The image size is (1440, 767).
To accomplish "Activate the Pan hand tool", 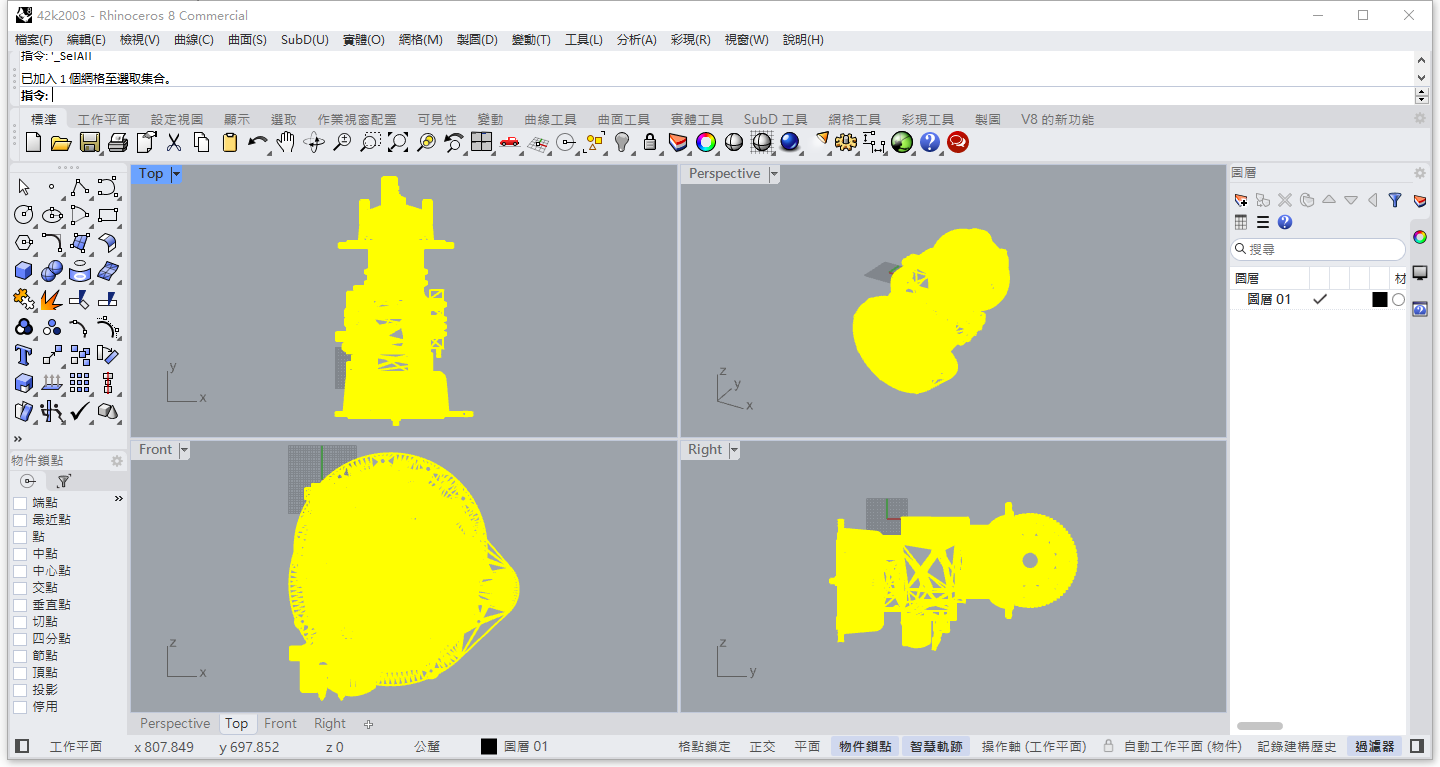I will pos(285,142).
